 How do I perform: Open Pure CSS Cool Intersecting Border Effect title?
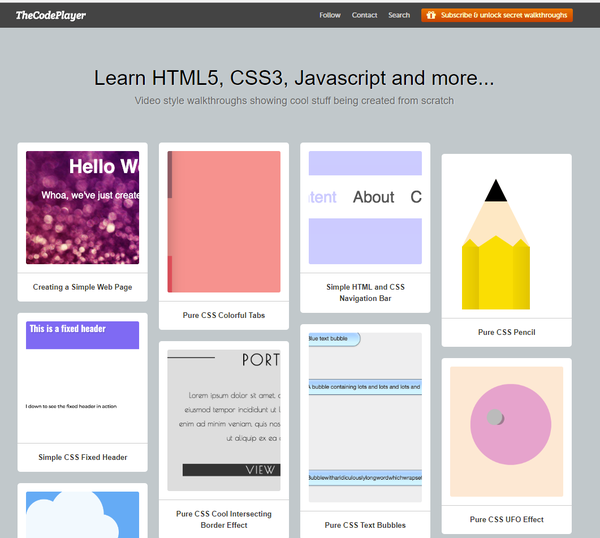224,519
